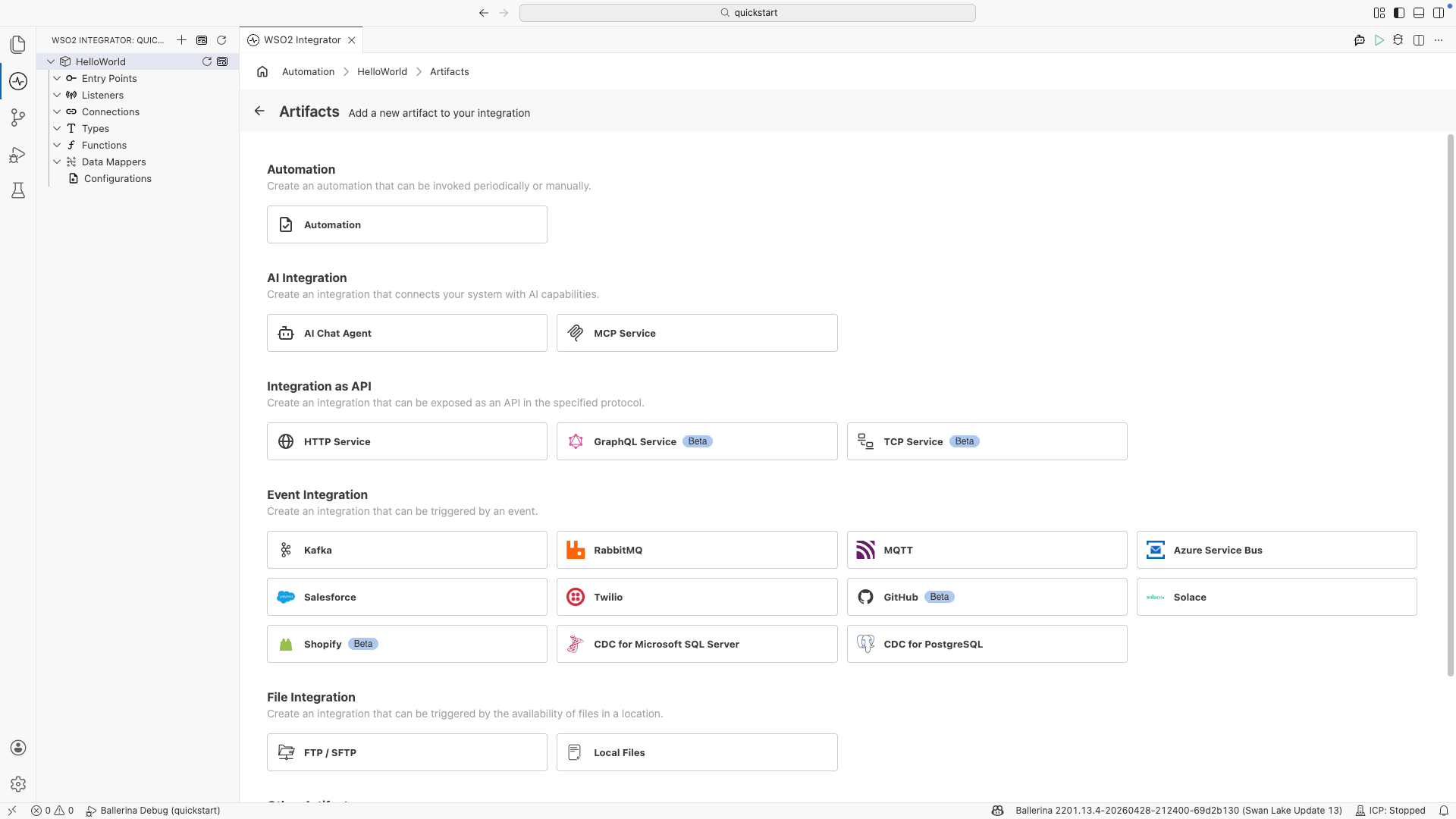This screenshot has width=1456, height=819.
Task: Click the overview icon beside the header plus
Action: pyautogui.click(x=202, y=40)
